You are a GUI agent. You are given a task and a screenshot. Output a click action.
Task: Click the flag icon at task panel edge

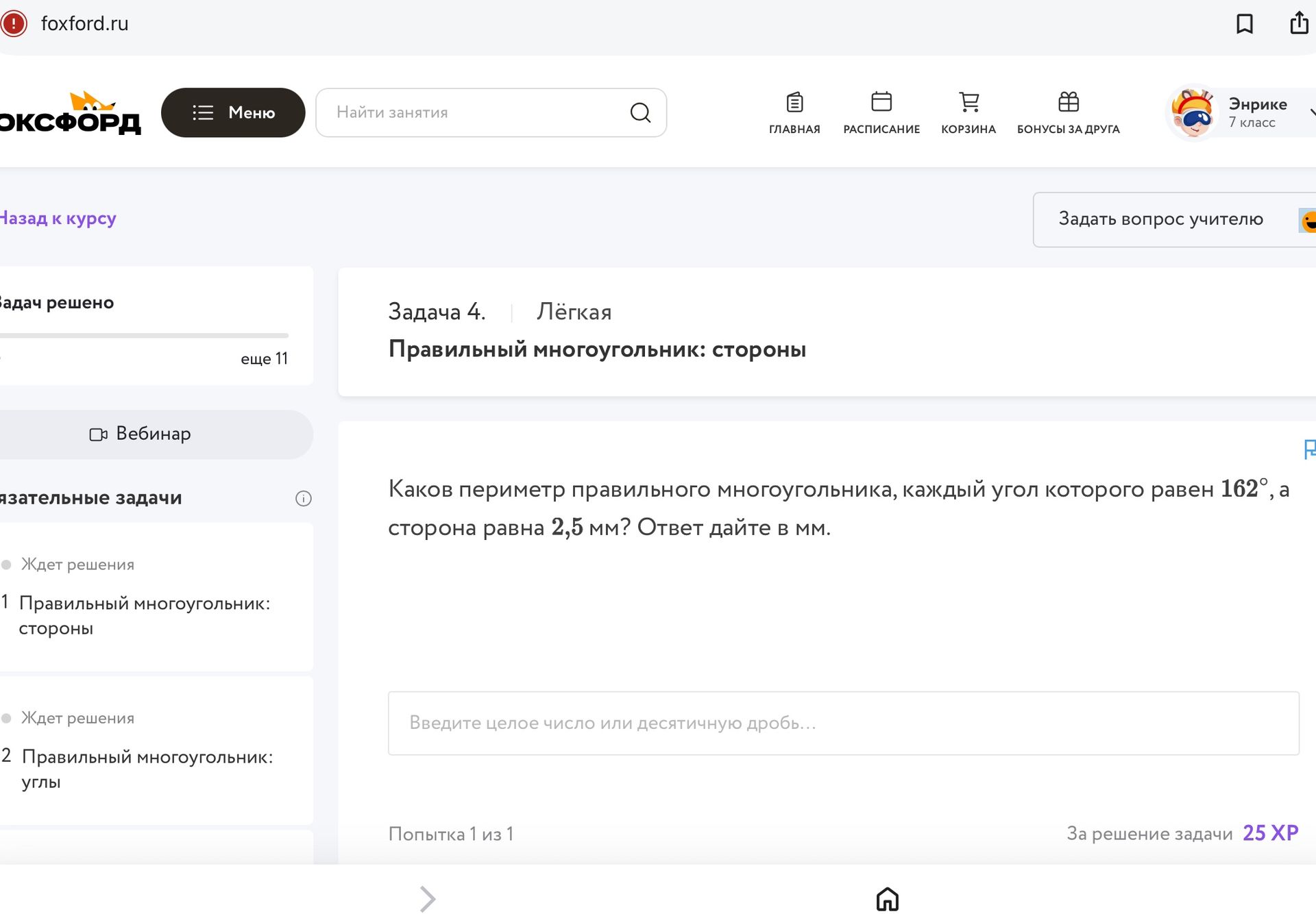[1309, 449]
